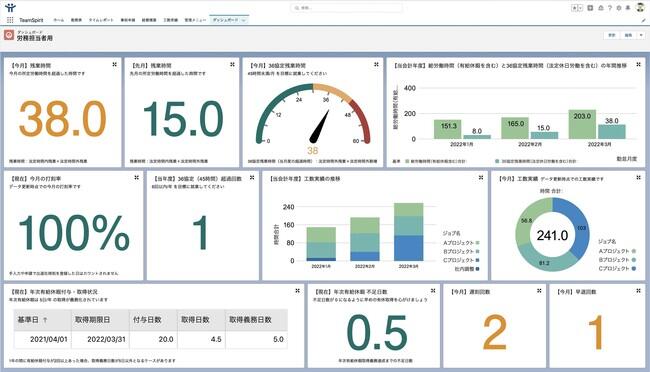The image size is (650, 372).
Task: Click the 151.3 bar for 2022年1月
Action: pyautogui.click(x=448, y=129)
